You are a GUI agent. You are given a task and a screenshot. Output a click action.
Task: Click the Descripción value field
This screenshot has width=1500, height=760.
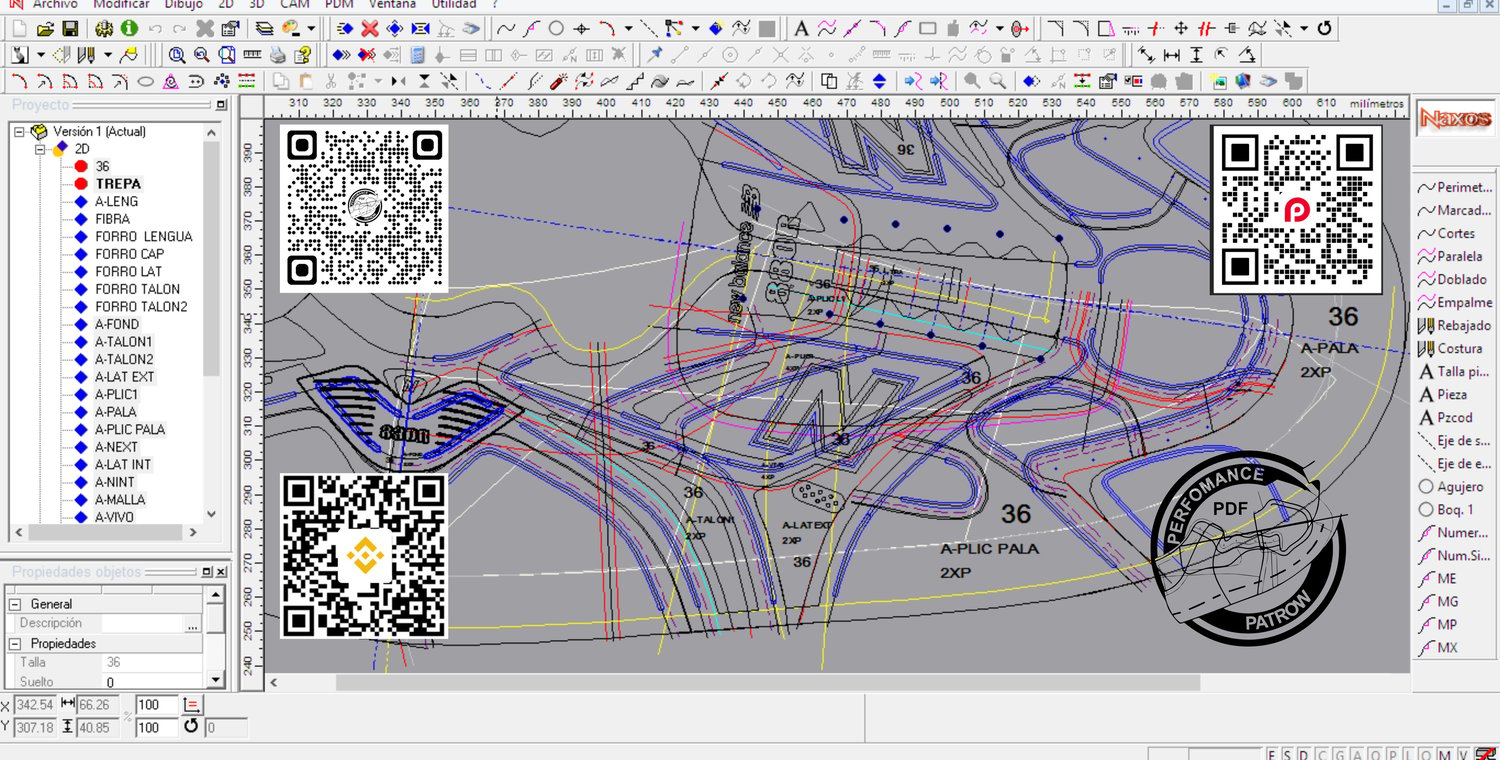[143, 624]
